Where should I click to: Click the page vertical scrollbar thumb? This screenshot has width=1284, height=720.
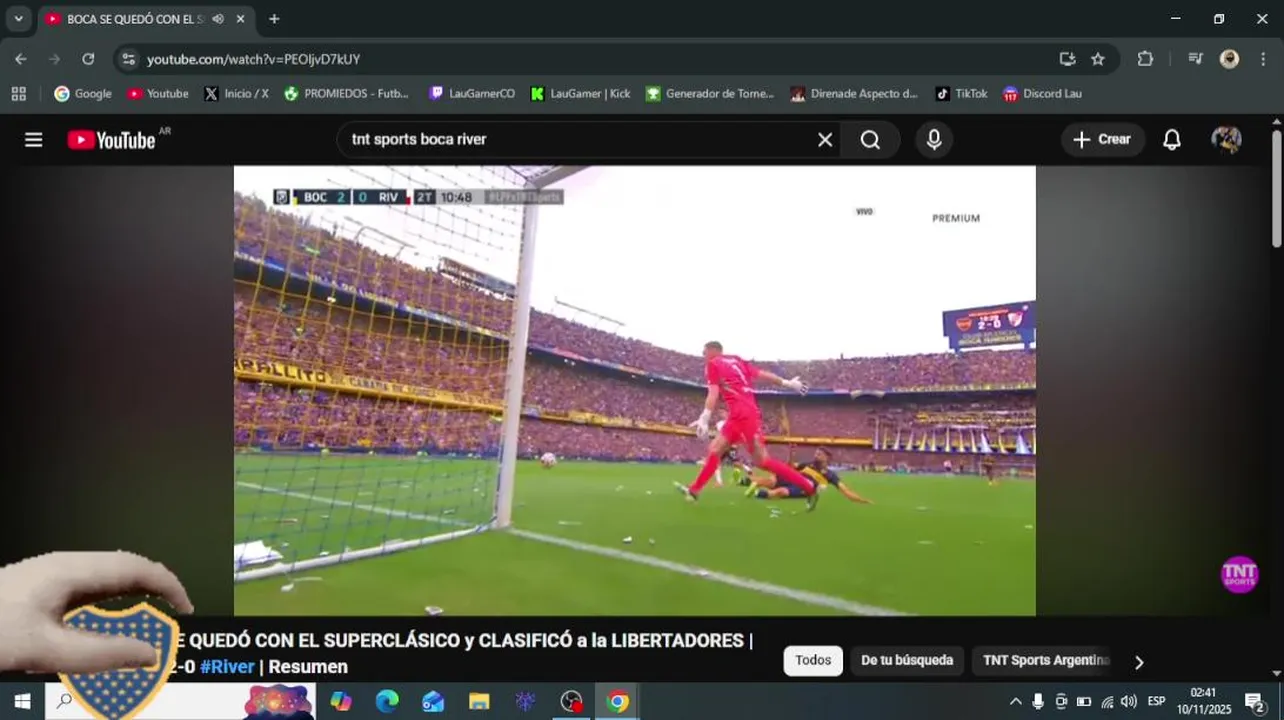tap(1276, 187)
